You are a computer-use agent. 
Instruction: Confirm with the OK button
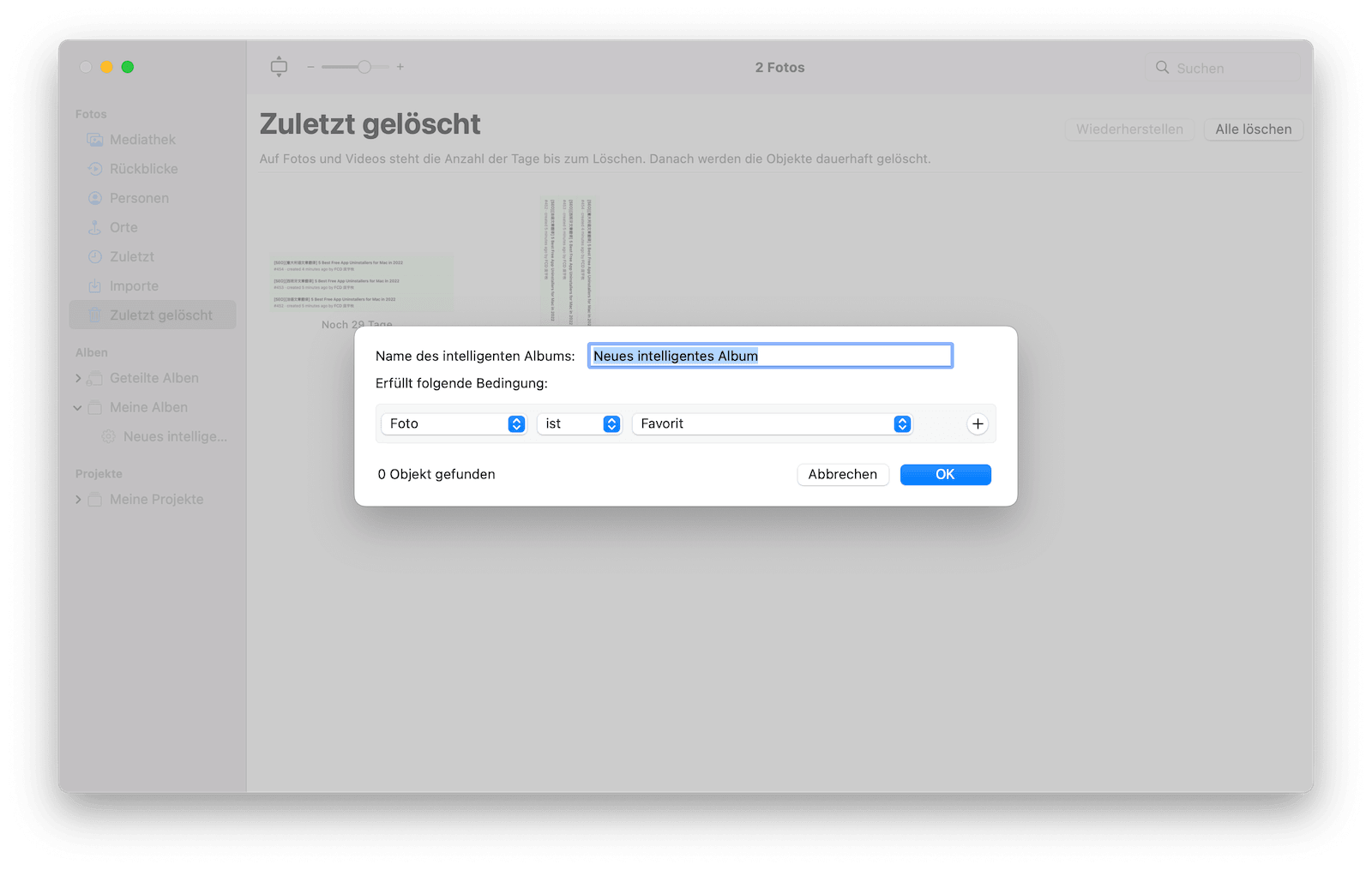click(x=945, y=474)
